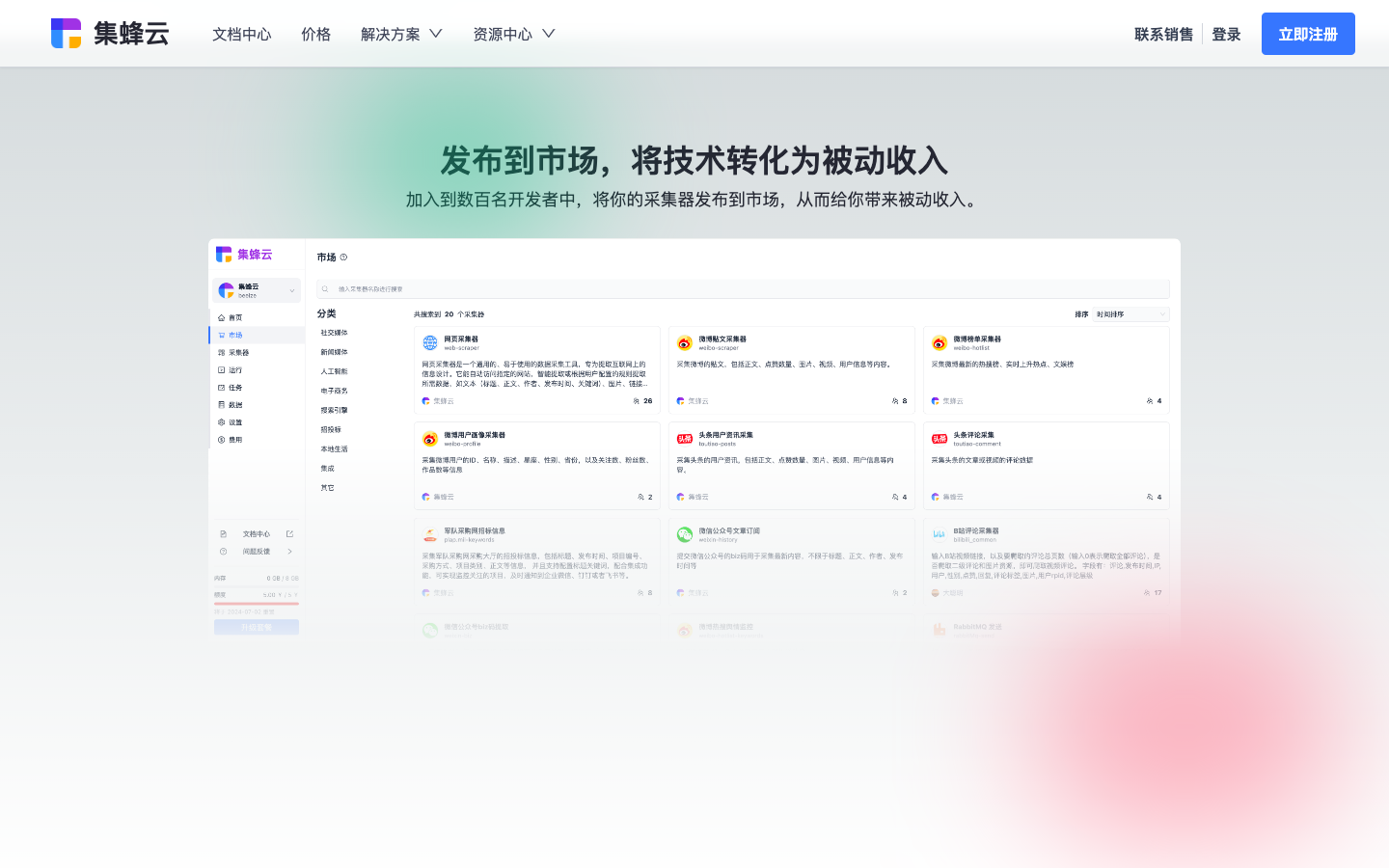Click the 联系销售 link

(x=1163, y=34)
